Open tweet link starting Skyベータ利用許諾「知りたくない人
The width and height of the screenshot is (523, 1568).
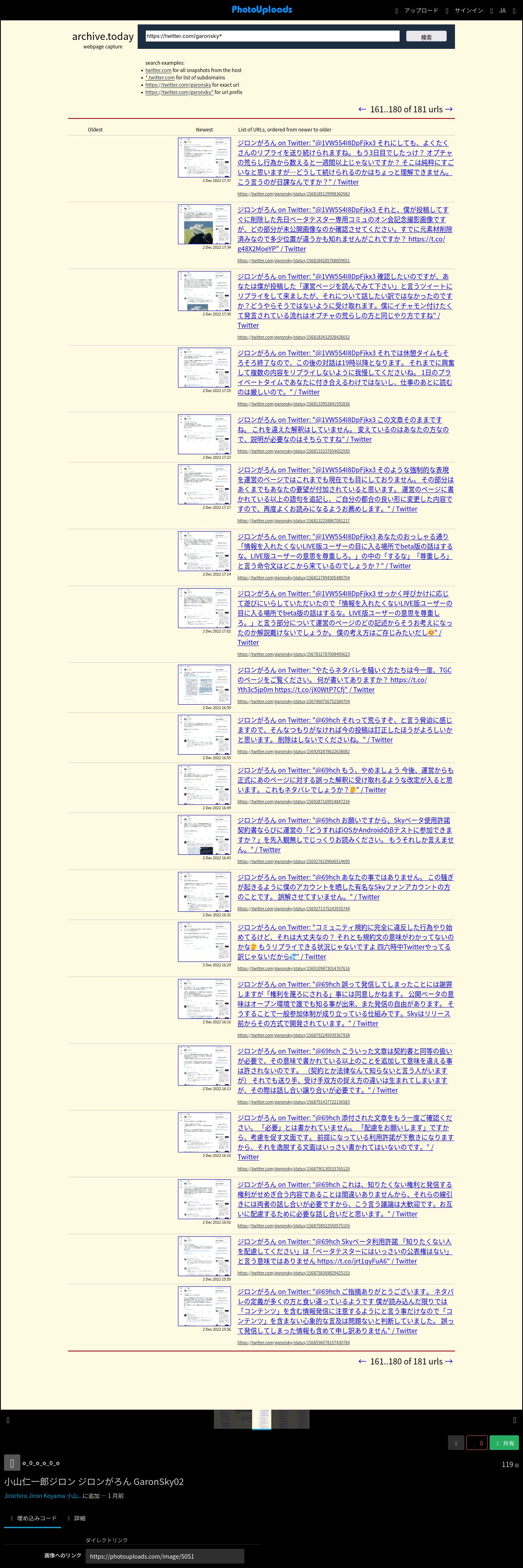(x=345, y=1251)
